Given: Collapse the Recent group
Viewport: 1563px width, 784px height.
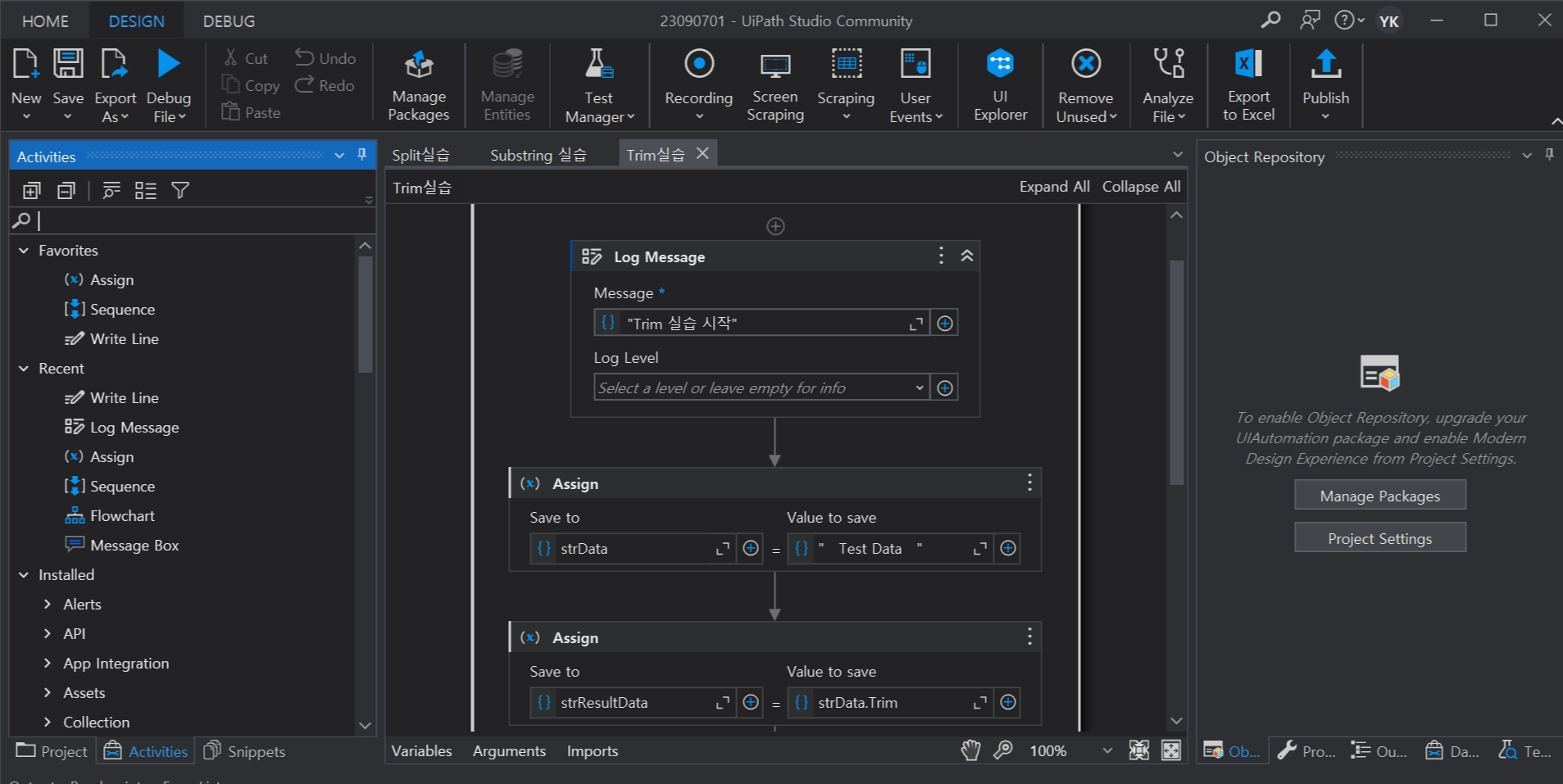Looking at the screenshot, I should click(24, 369).
